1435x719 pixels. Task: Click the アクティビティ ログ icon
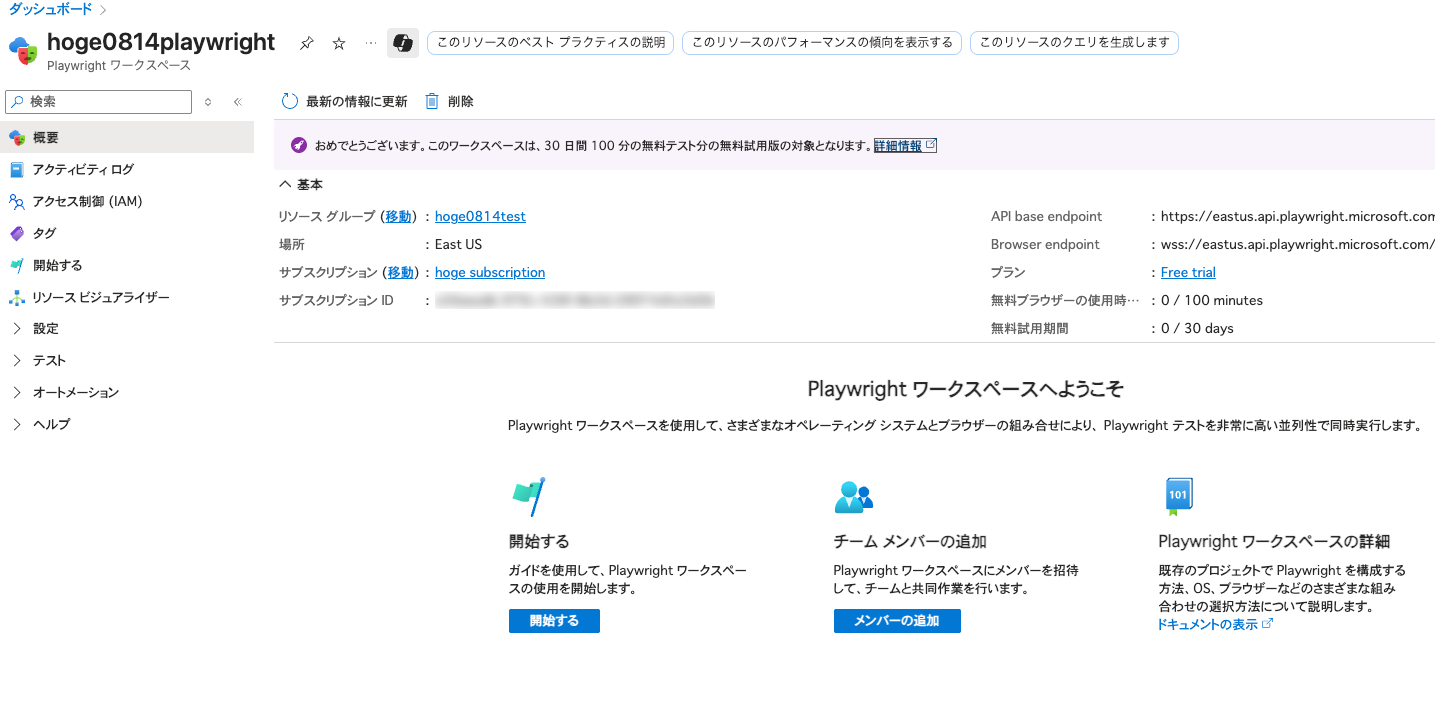tap(16, 169)
